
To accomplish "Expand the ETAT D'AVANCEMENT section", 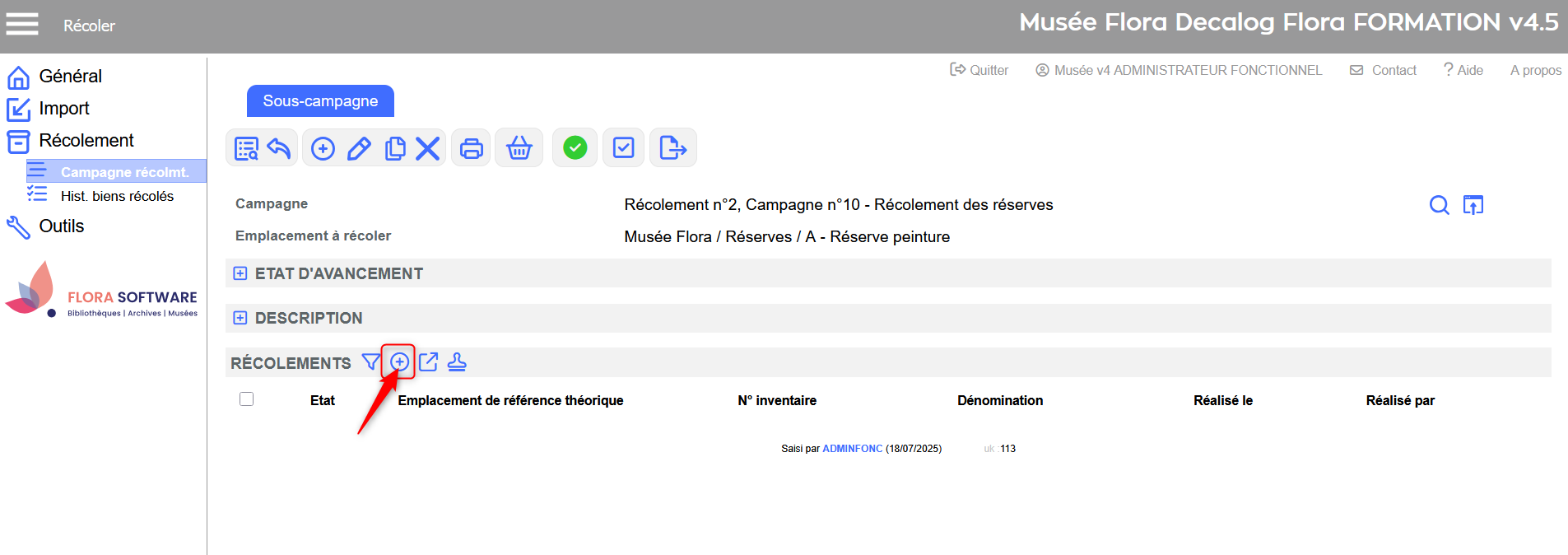I will point(240,273).
